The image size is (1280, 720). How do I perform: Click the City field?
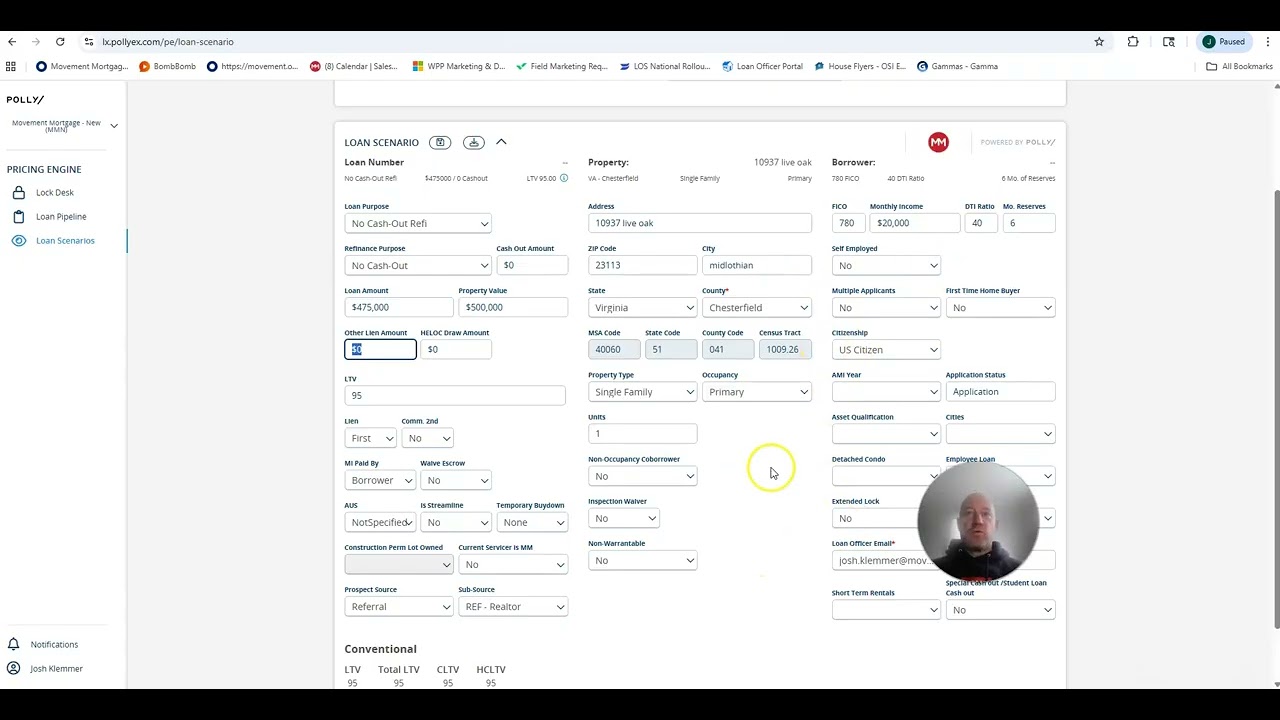[757, 265]
